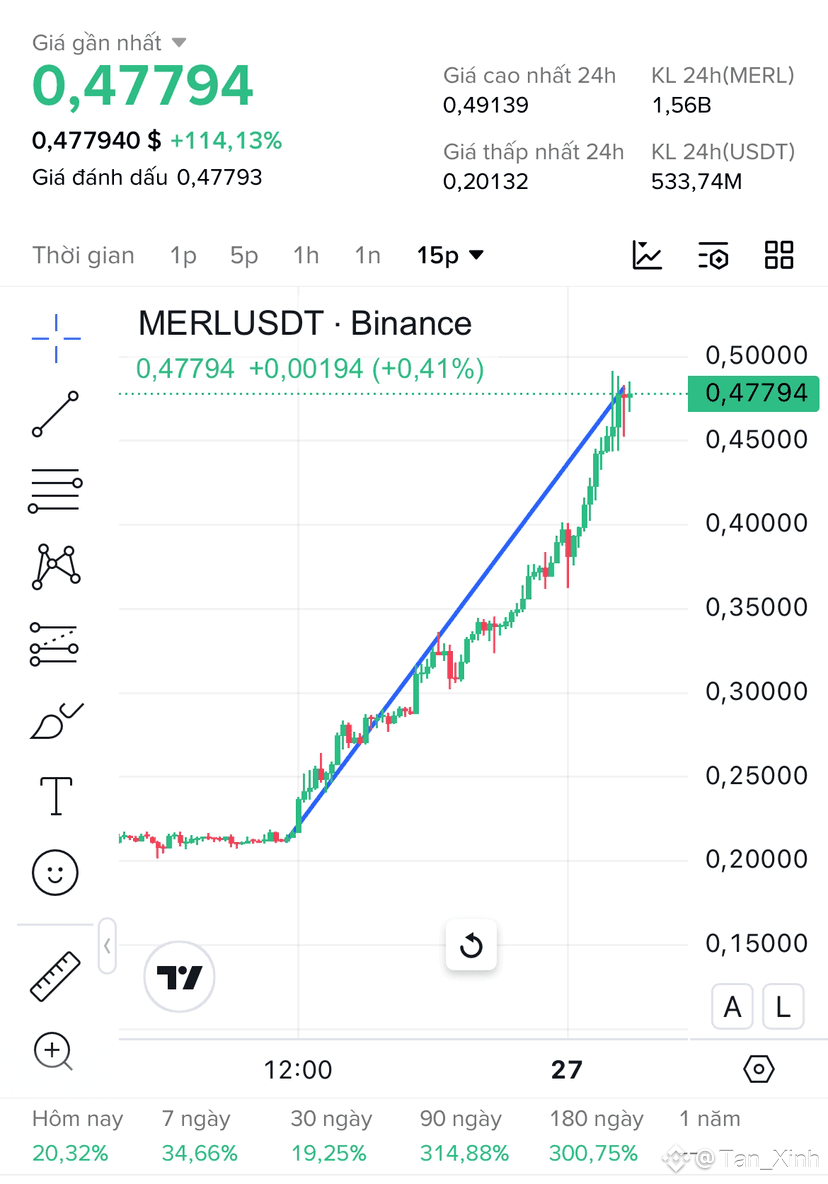828x1184 pixels.
Task: Select the XABCD pattern tool
Action: 56,566
